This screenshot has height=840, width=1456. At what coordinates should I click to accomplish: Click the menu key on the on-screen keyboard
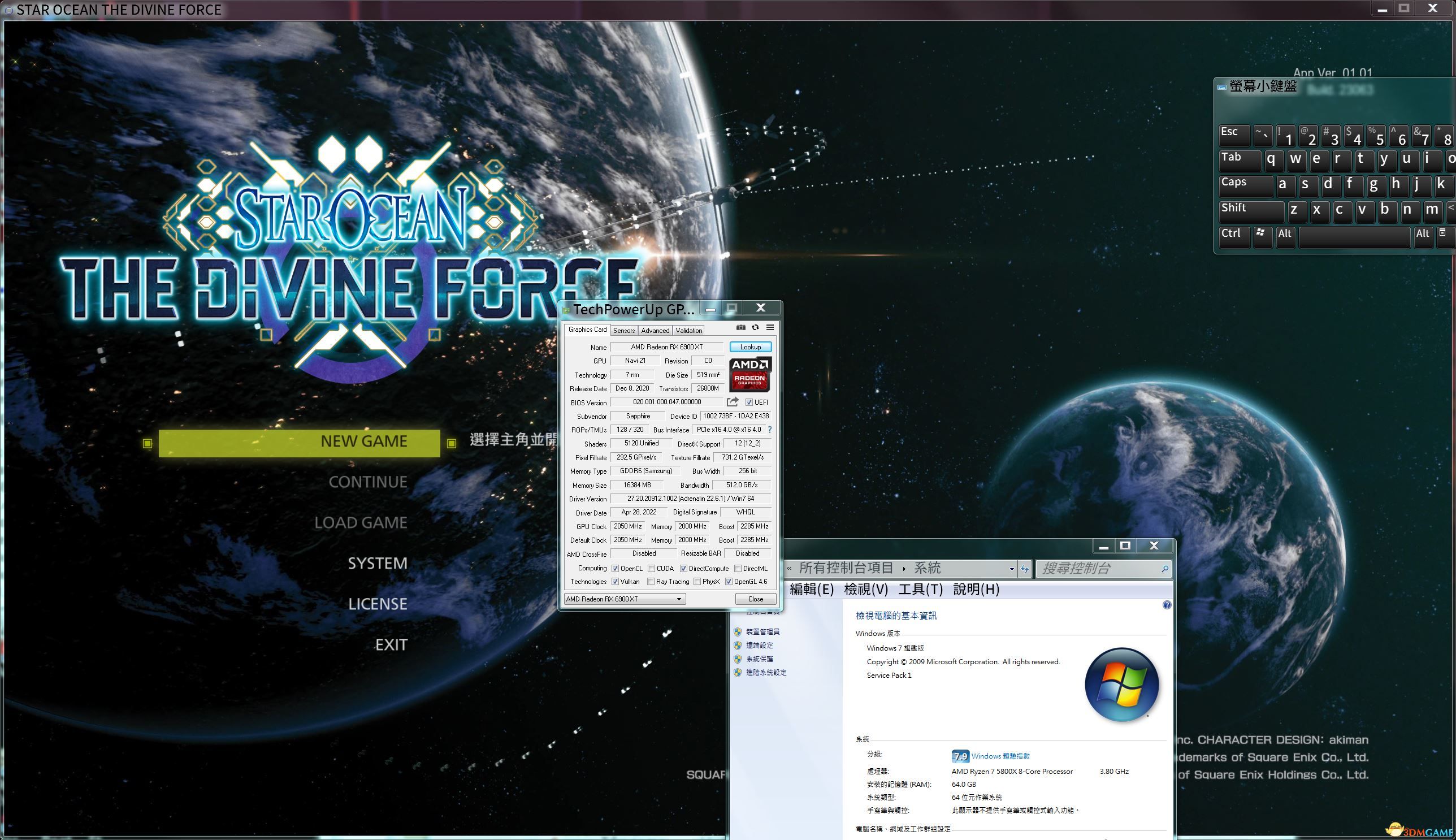1446,236
